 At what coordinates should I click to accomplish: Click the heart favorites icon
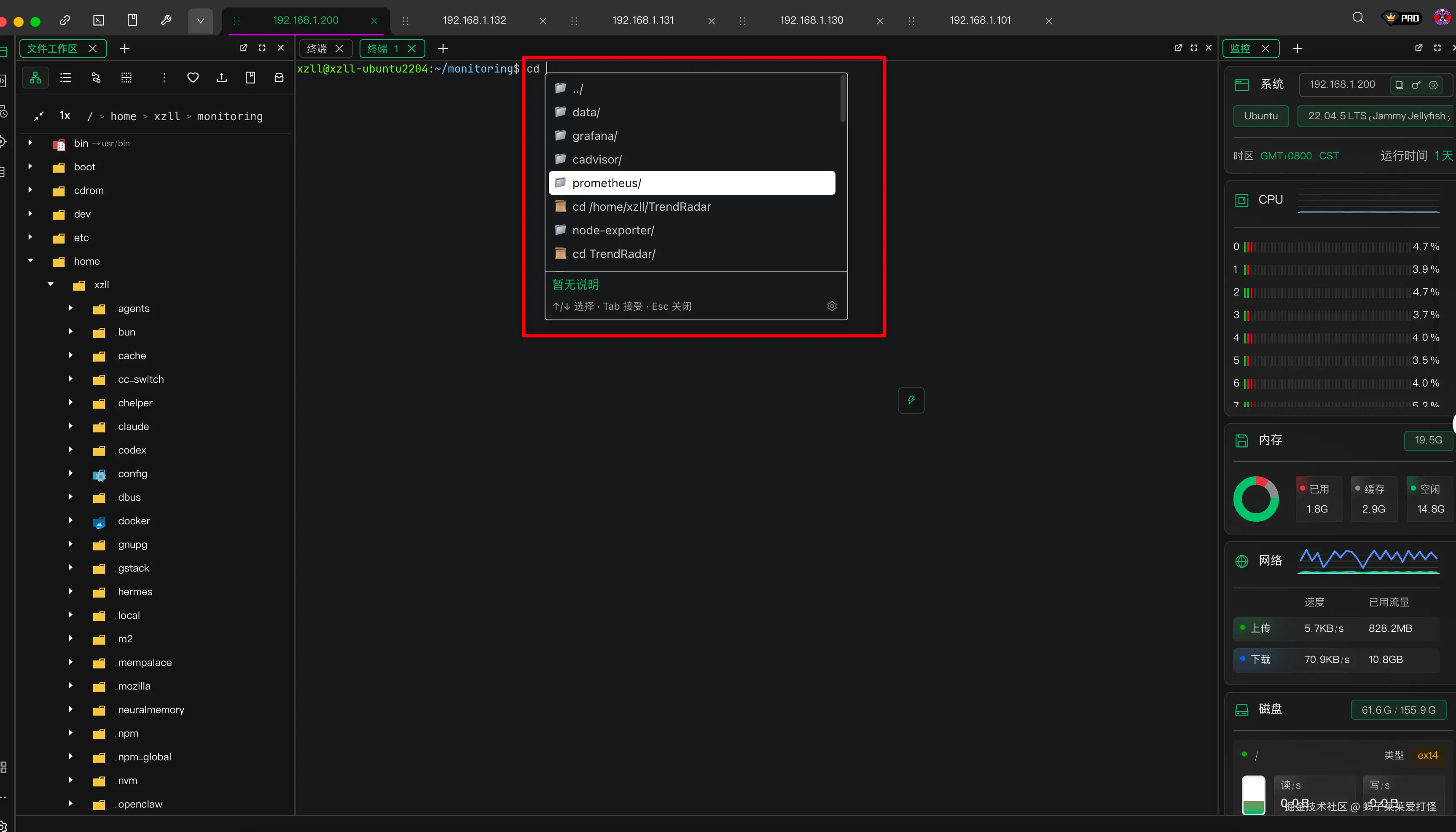click(193, 78)
